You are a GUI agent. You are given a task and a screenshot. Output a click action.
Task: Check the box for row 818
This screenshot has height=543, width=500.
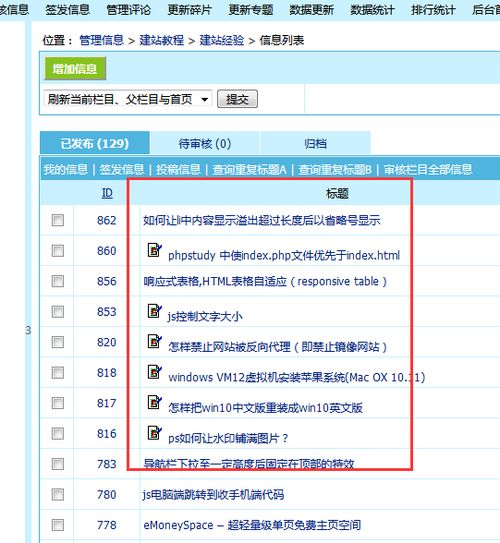[58, 372]
